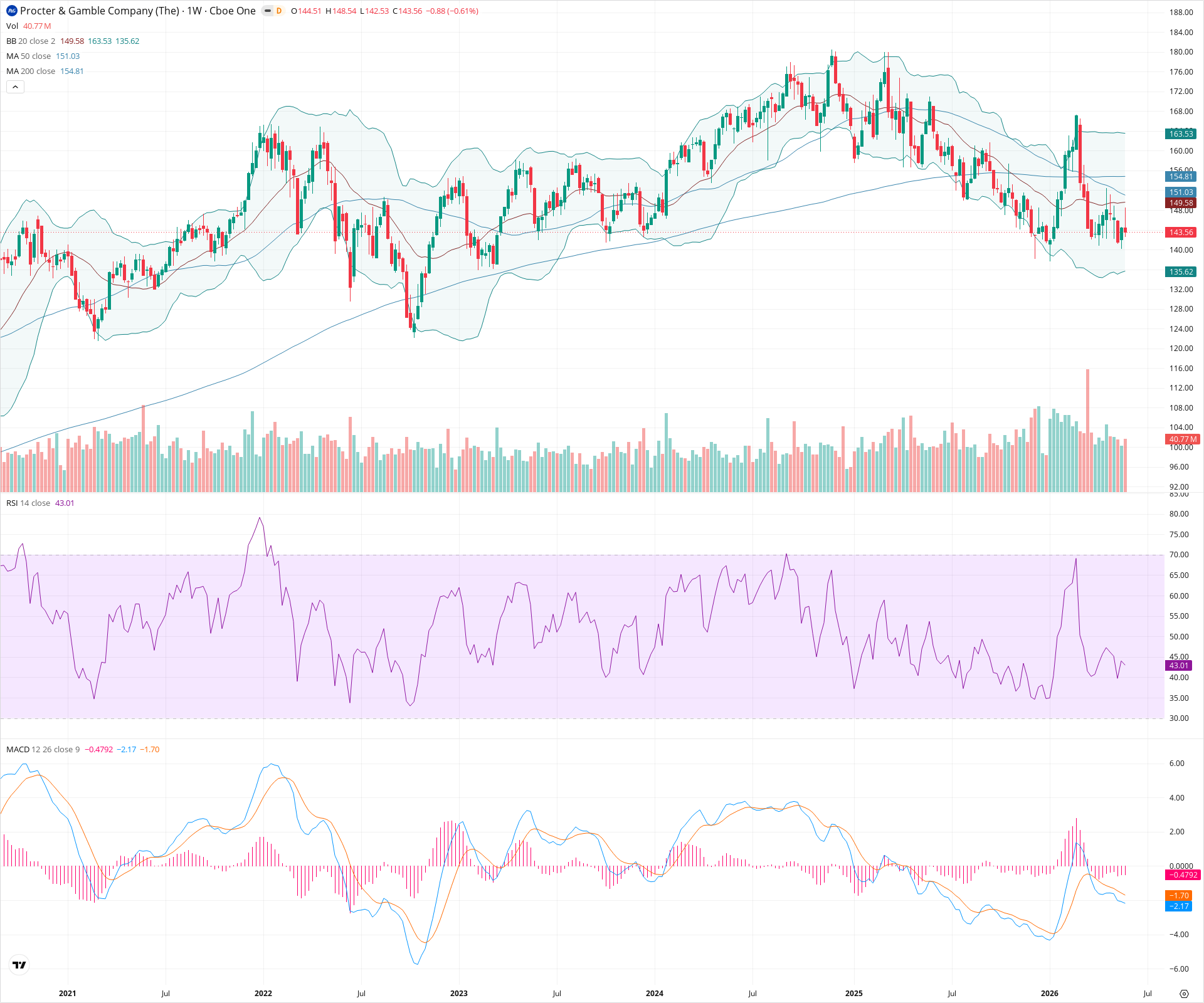Click the 2026 time axis label
1204x1003 pixels.
pyautogui.click(x=1049, y=993)
